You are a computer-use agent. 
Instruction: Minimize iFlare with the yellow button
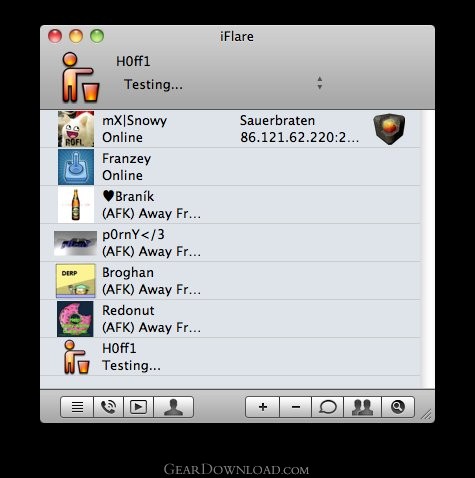click(x=76, y=36)
